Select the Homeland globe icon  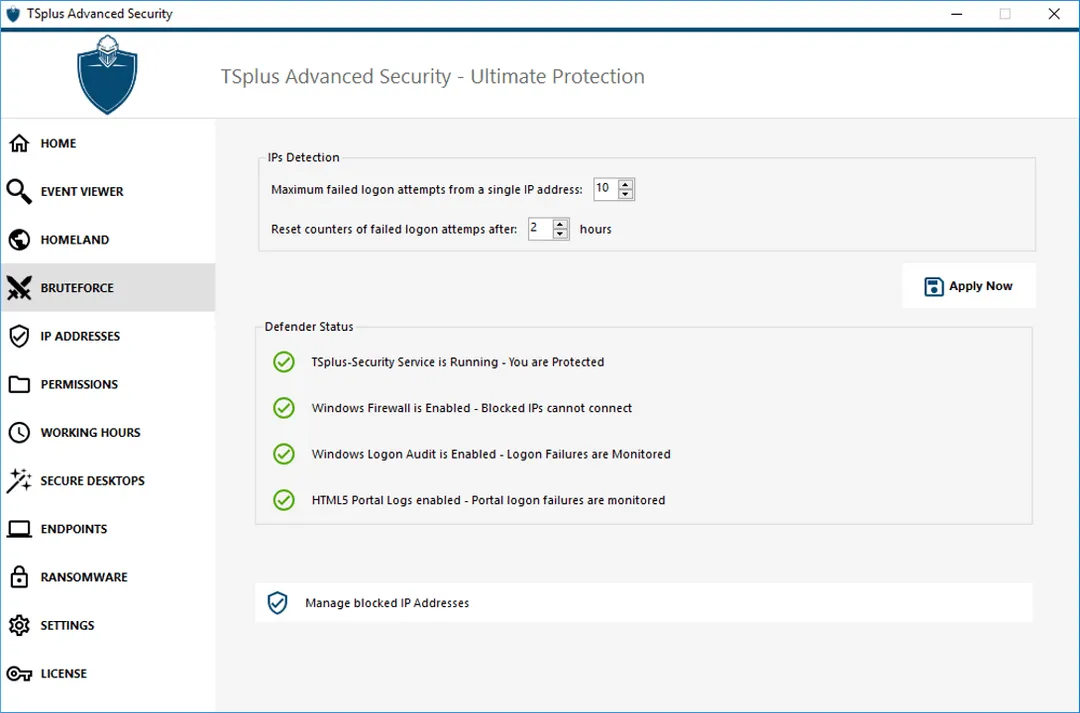pyautogui.click(x=19, y=240)
